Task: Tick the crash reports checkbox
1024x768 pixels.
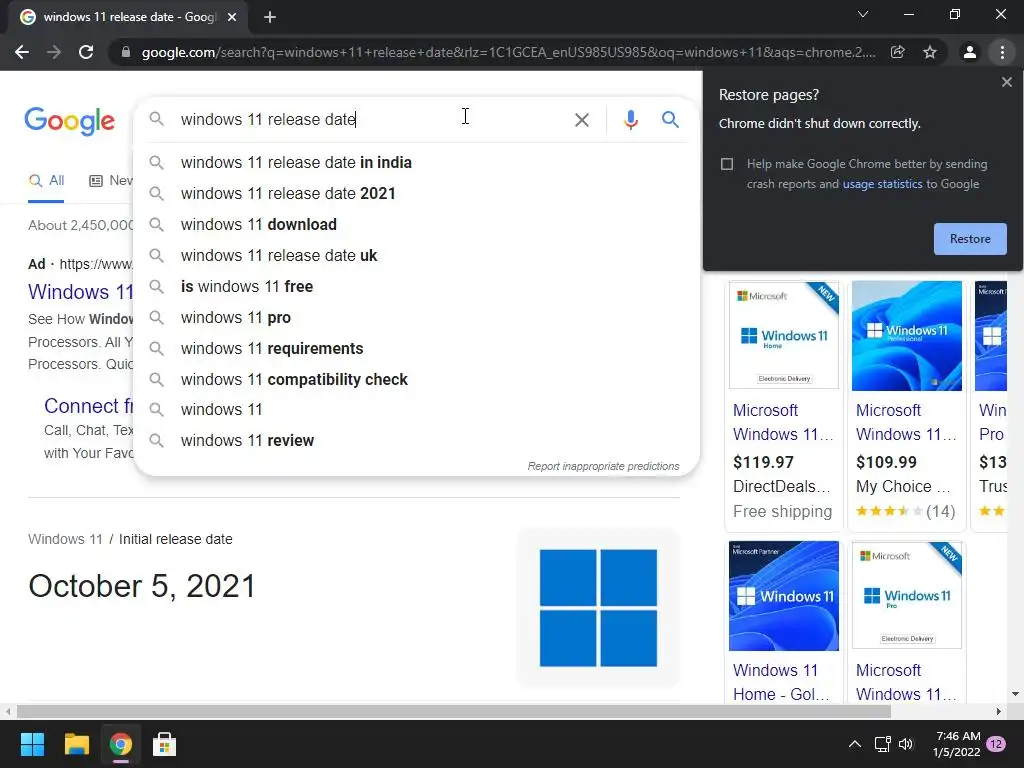Action: click(727, 164)
